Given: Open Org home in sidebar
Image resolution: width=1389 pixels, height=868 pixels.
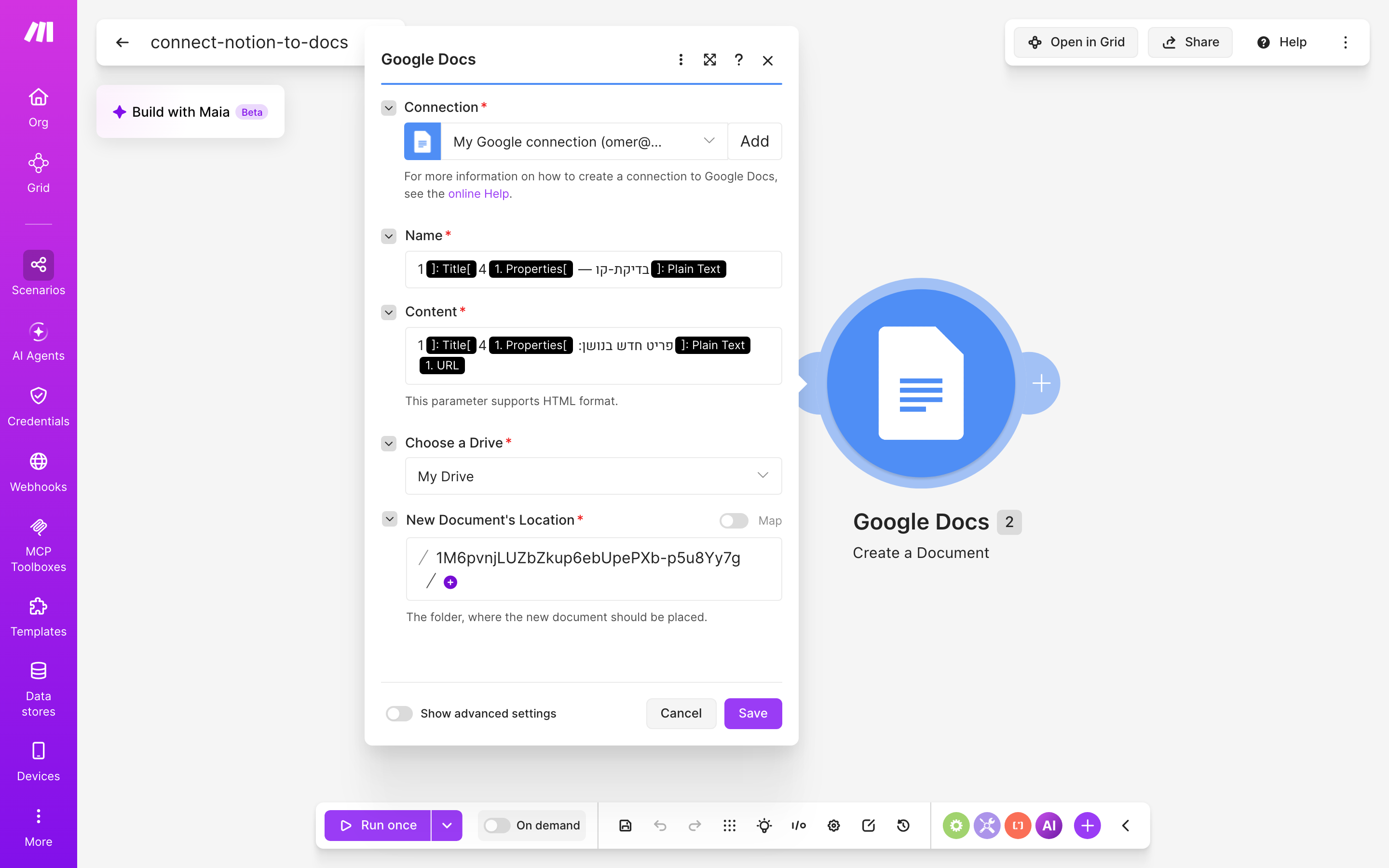Looking at the screenshot, I should tap(39, 108).
